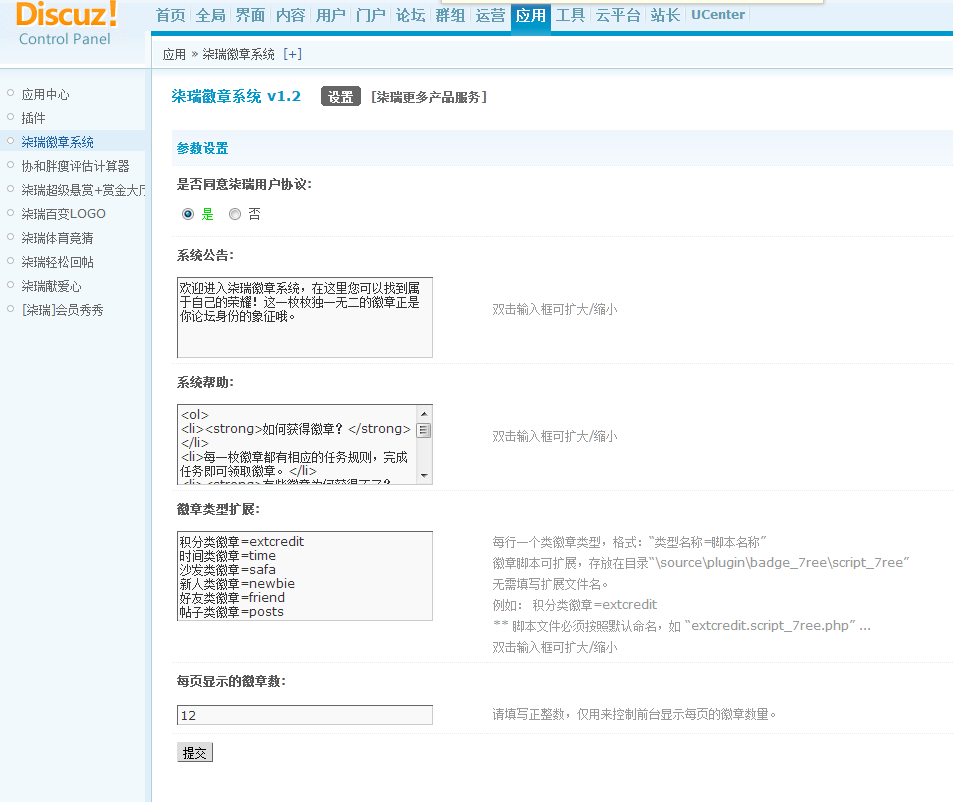This screenshot has width=953, height=802.
Task: Open 柒瑞轻松回帖 in the sidebar
Action: pyautogui.click(x=57, y=262)
